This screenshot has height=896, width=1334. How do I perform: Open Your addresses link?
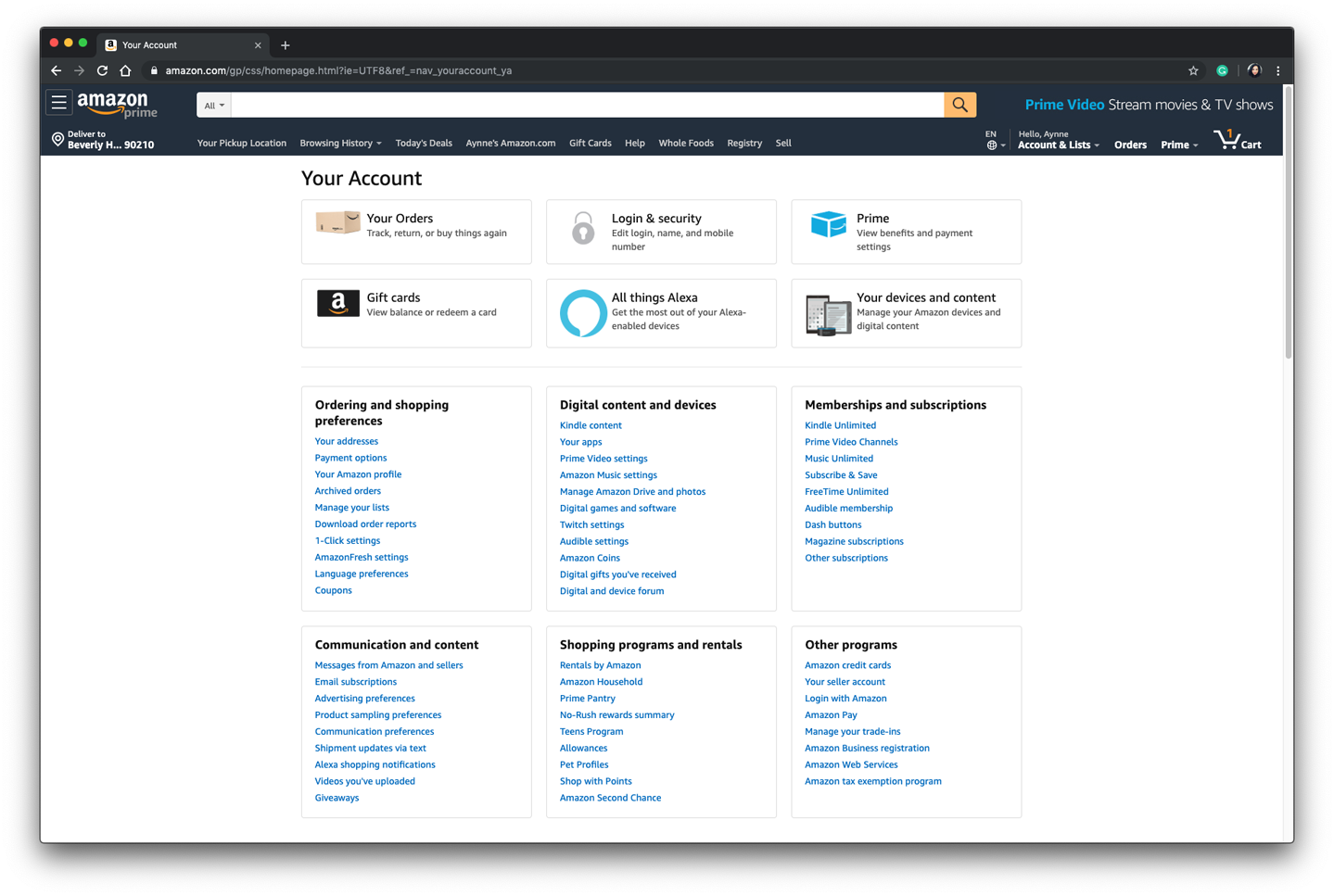[x=347, y=441]
